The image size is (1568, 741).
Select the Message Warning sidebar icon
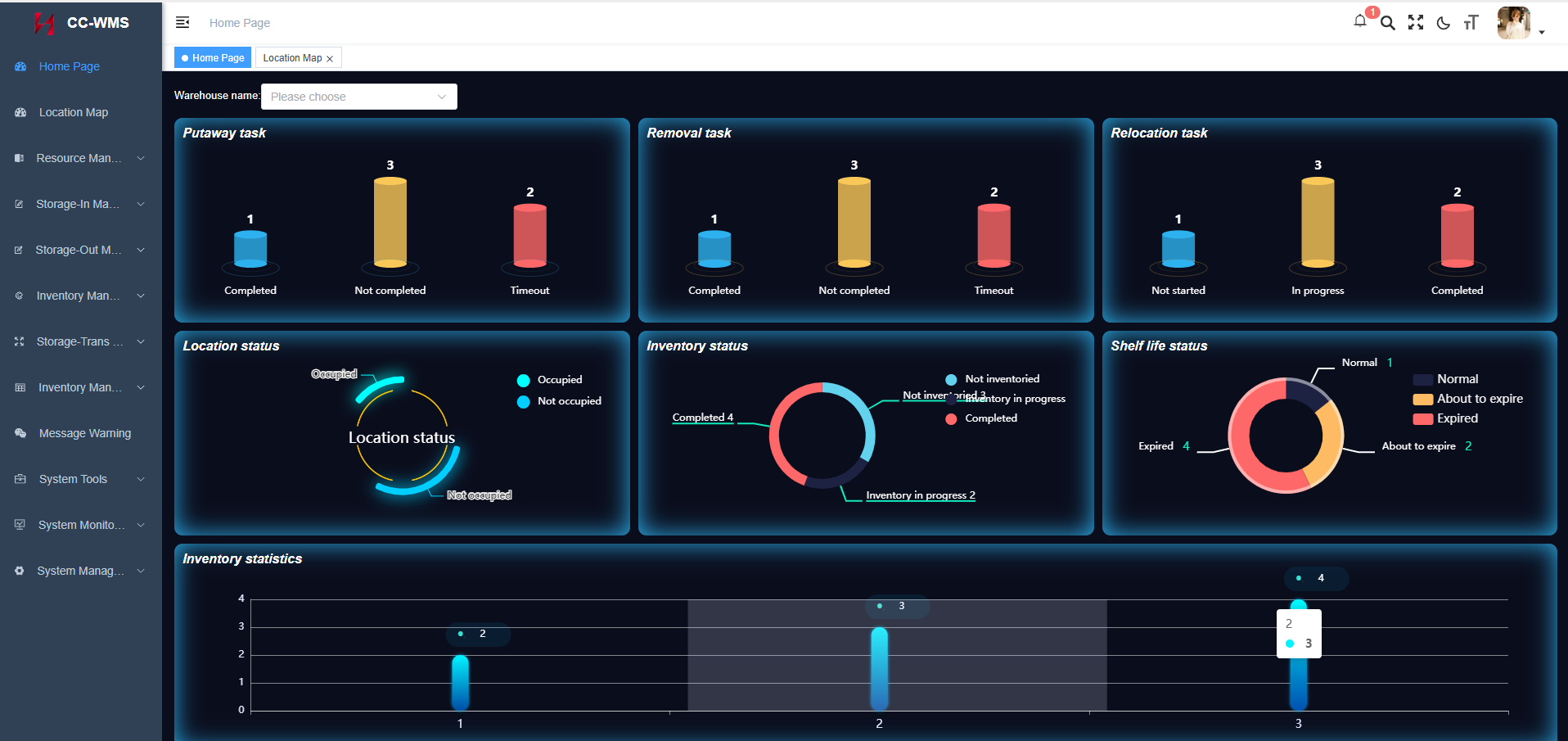coord(19,432)
